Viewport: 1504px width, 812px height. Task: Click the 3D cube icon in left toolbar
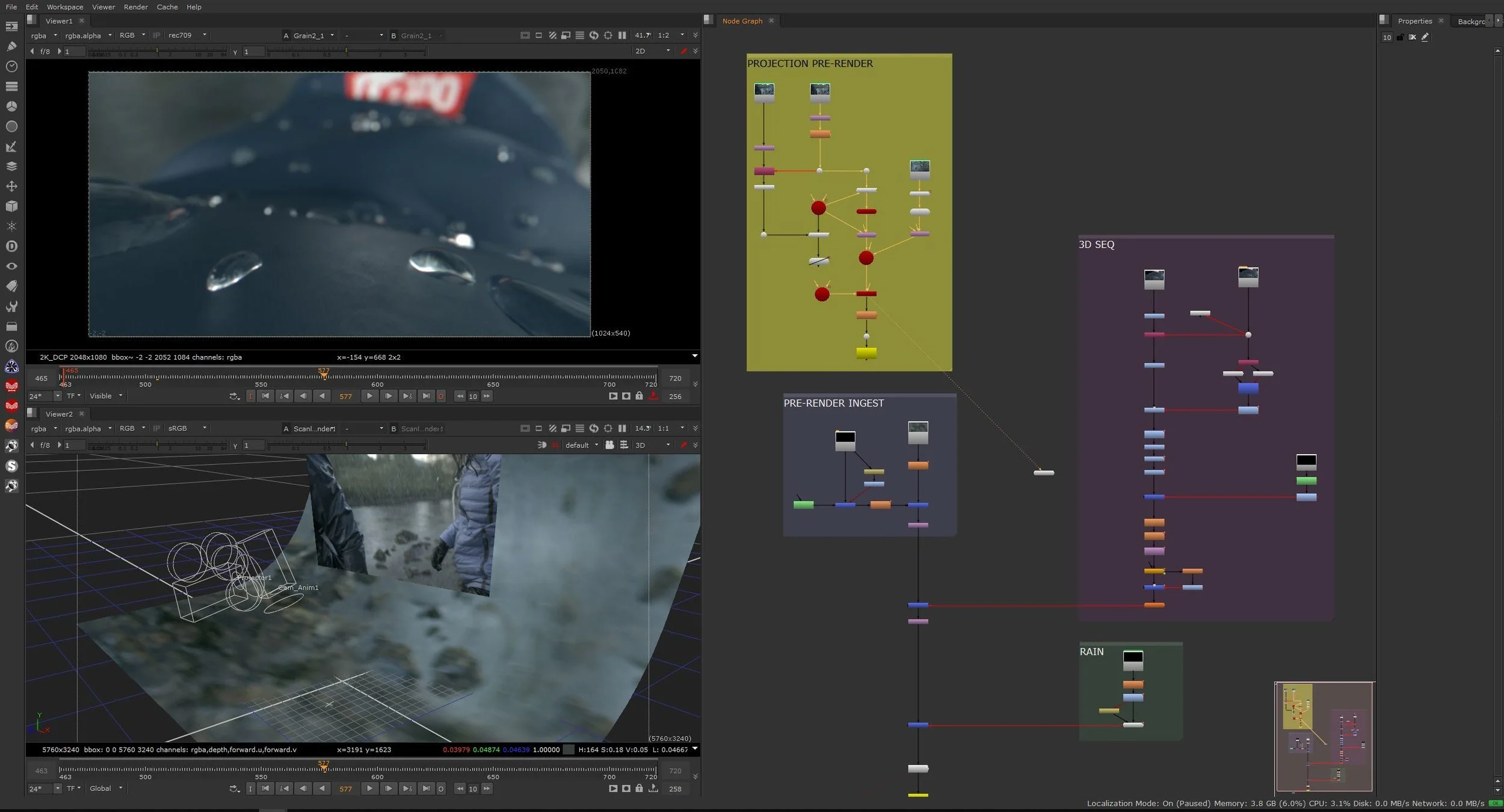[x=11, y=206]
